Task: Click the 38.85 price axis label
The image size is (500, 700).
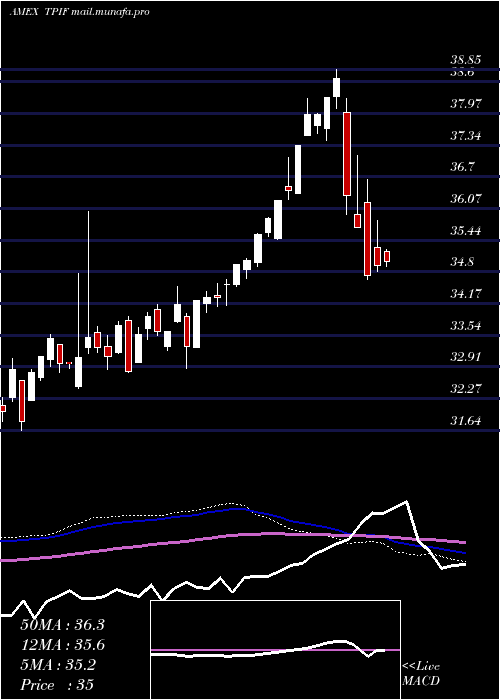Action: click(467, 59)
